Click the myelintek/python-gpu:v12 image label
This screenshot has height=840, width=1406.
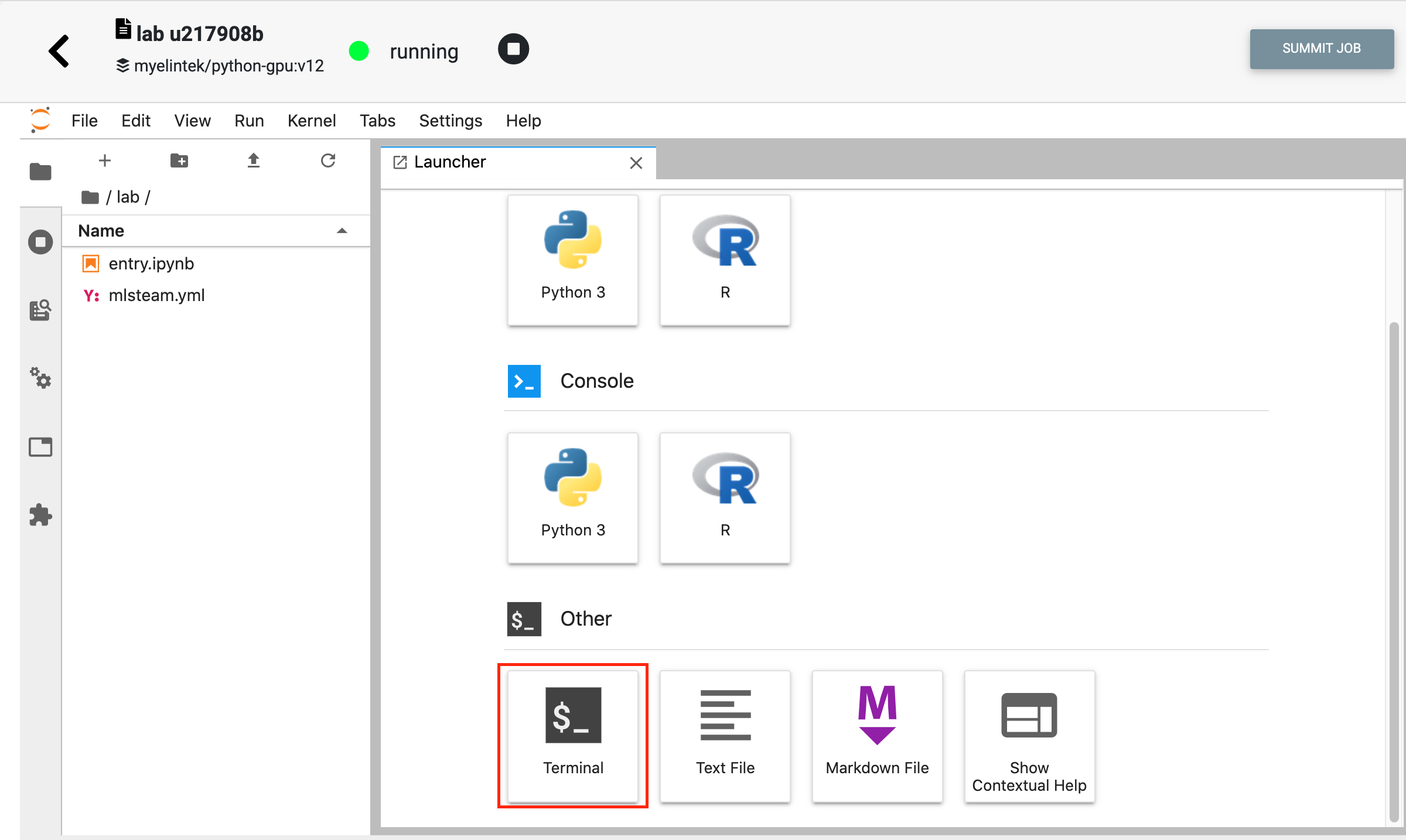[228, 66]
